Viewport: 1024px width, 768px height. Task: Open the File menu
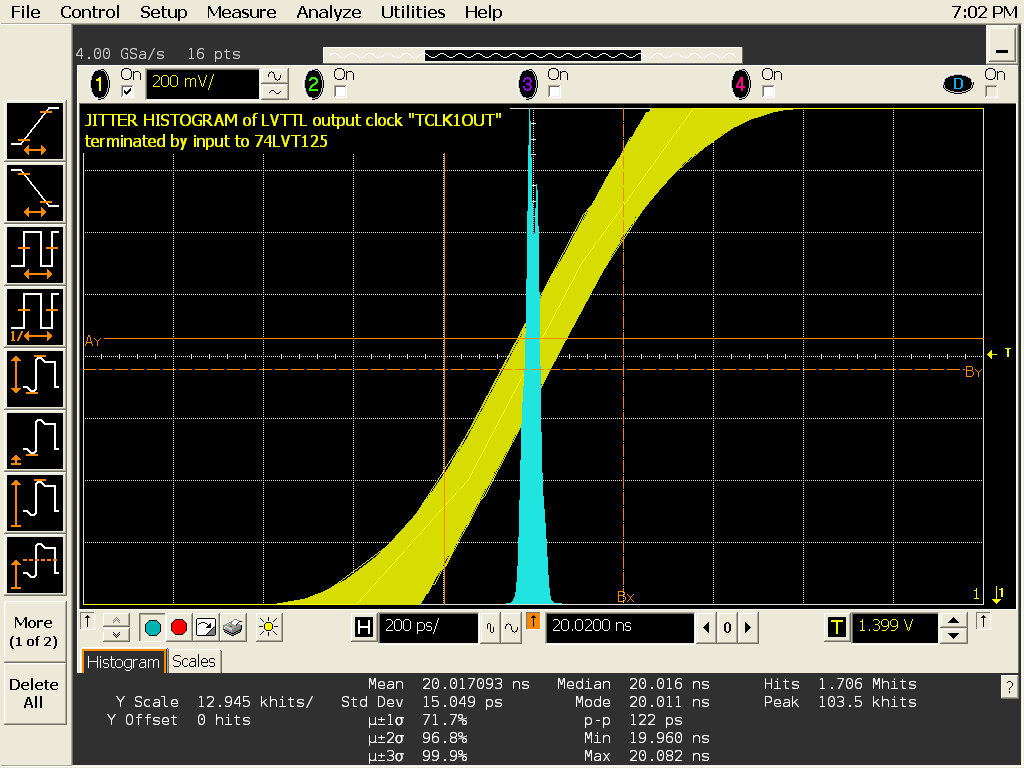(25, 12)
